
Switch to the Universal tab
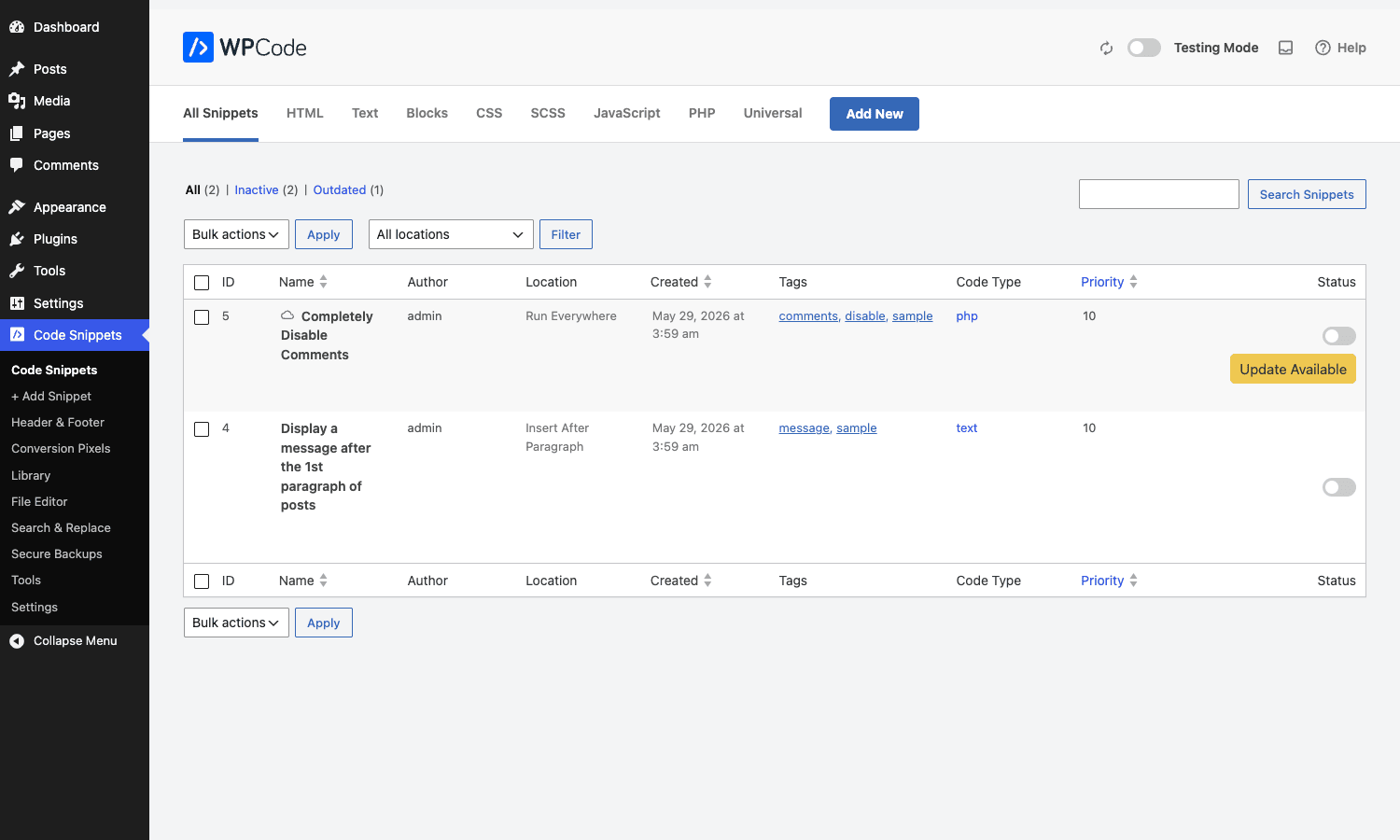pos(773,113)
